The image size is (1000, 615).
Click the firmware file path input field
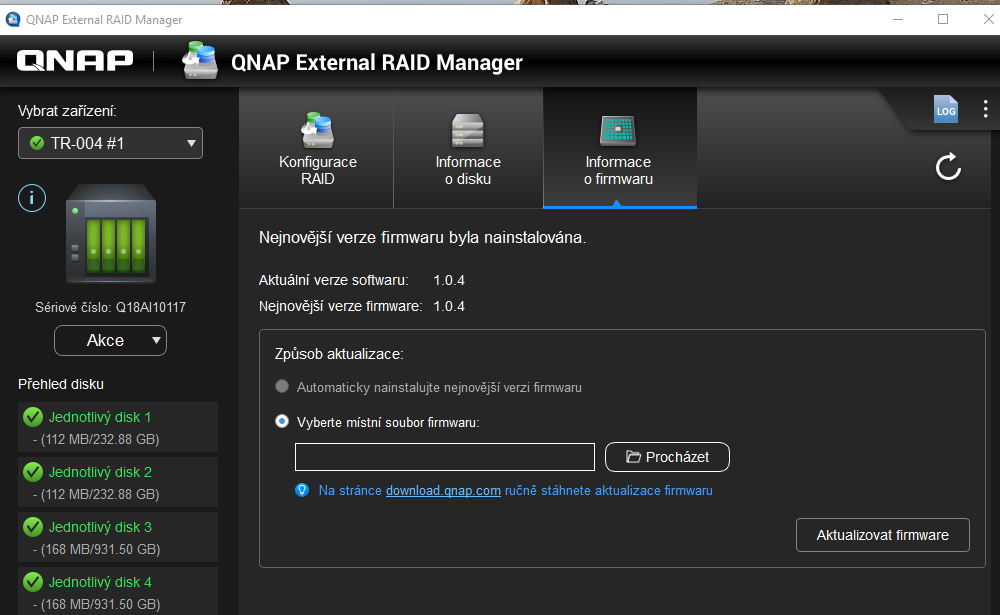click(444, 457)
